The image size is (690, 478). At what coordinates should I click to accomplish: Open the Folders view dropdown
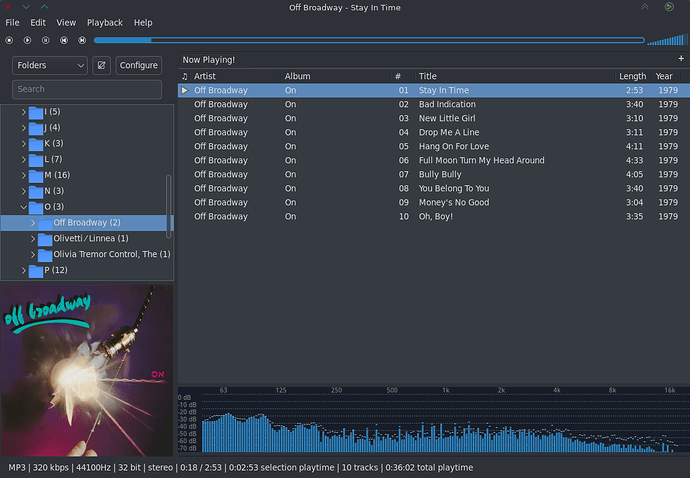pyautogui.click(x=51, y=65)
